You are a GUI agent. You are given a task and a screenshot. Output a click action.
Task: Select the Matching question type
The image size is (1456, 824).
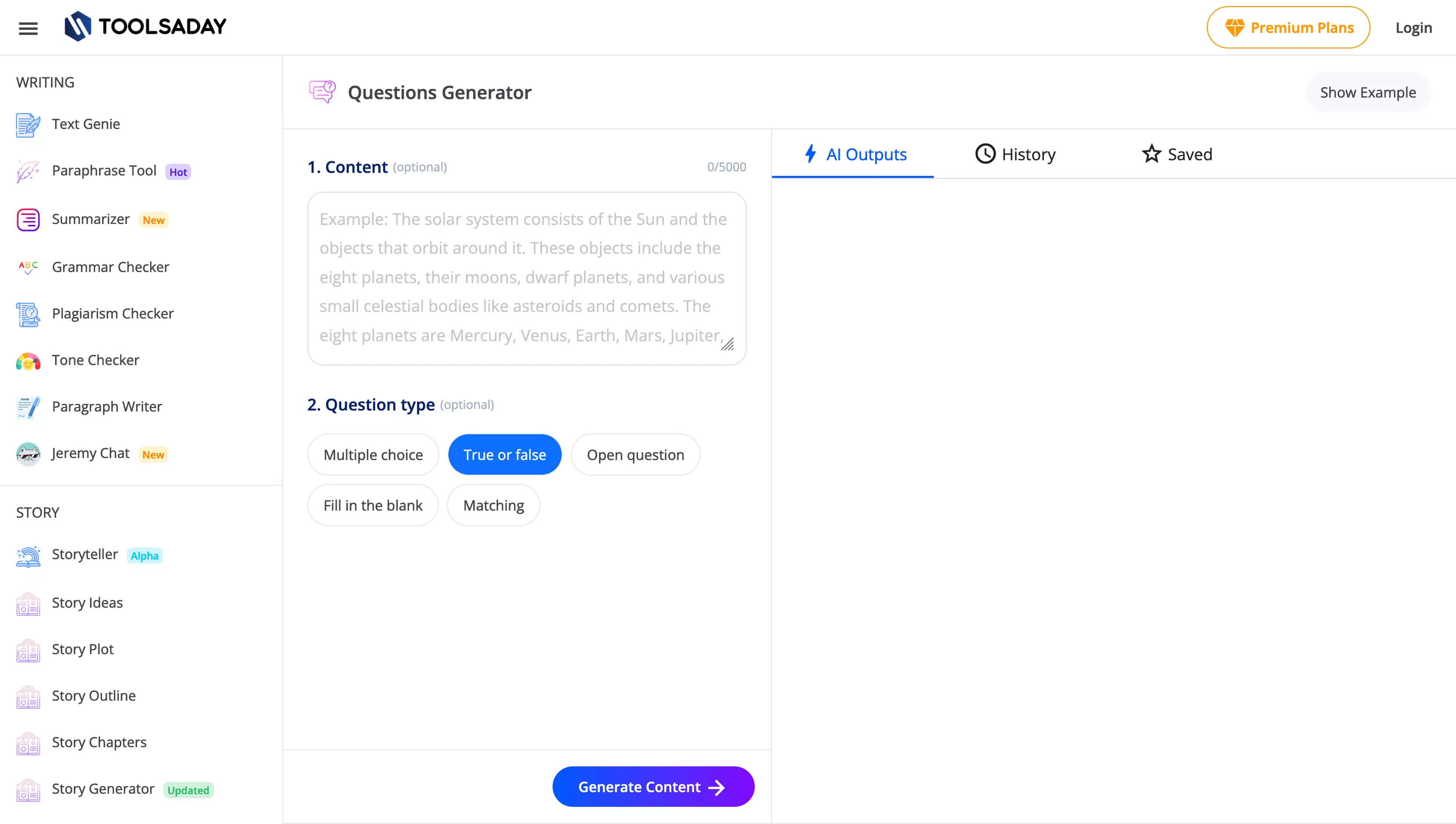[493, 505]
